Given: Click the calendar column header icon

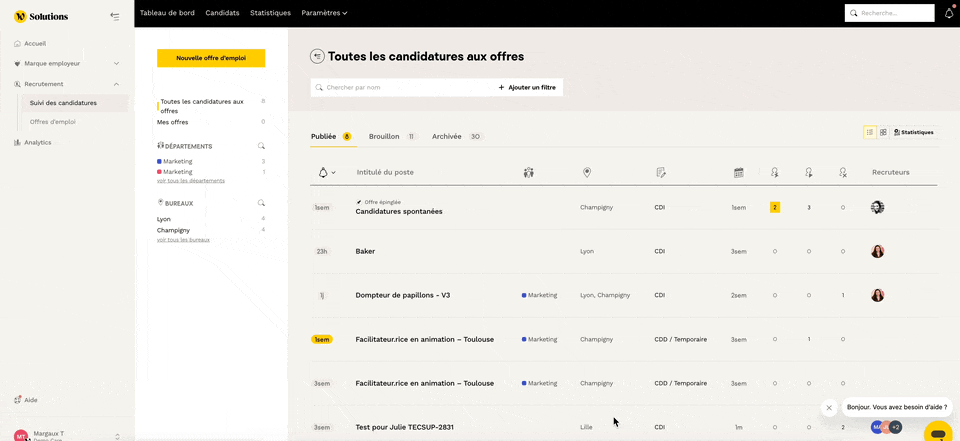Looking at the screenshot, I should coord(738,172).
